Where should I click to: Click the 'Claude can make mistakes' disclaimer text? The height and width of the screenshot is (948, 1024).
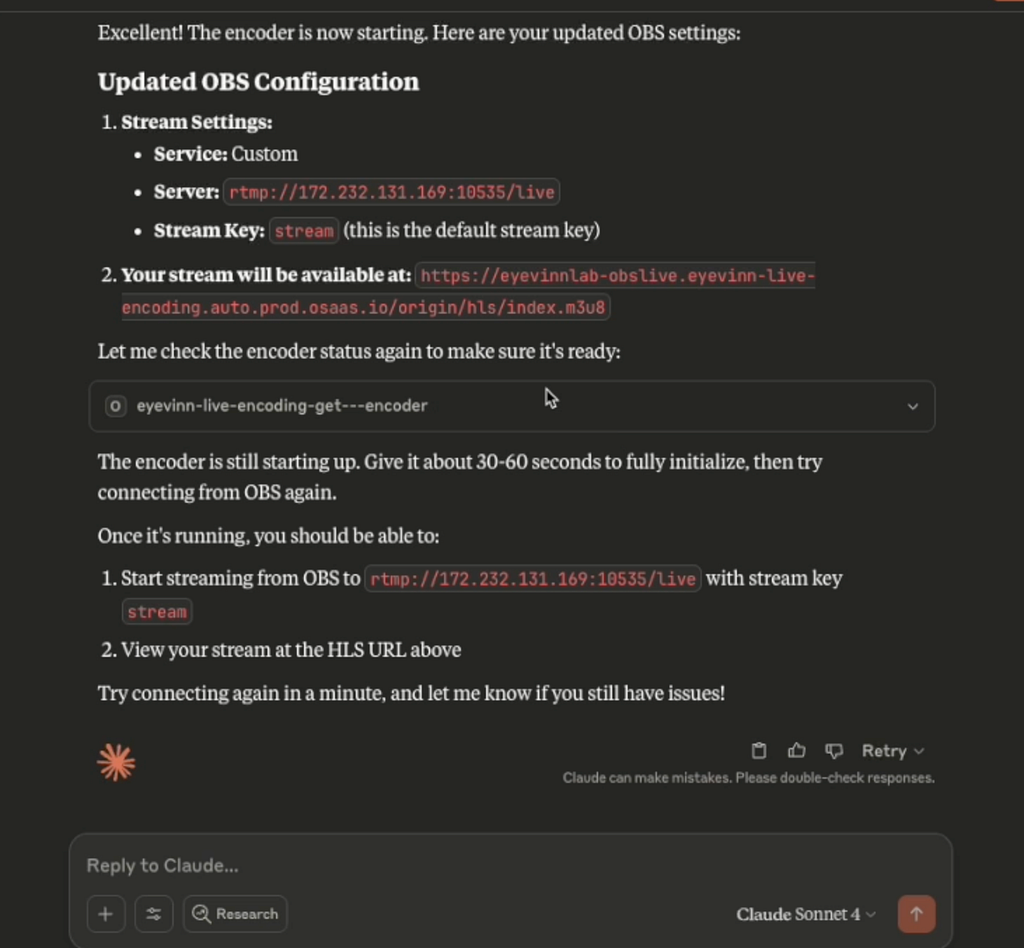(748, 777)
